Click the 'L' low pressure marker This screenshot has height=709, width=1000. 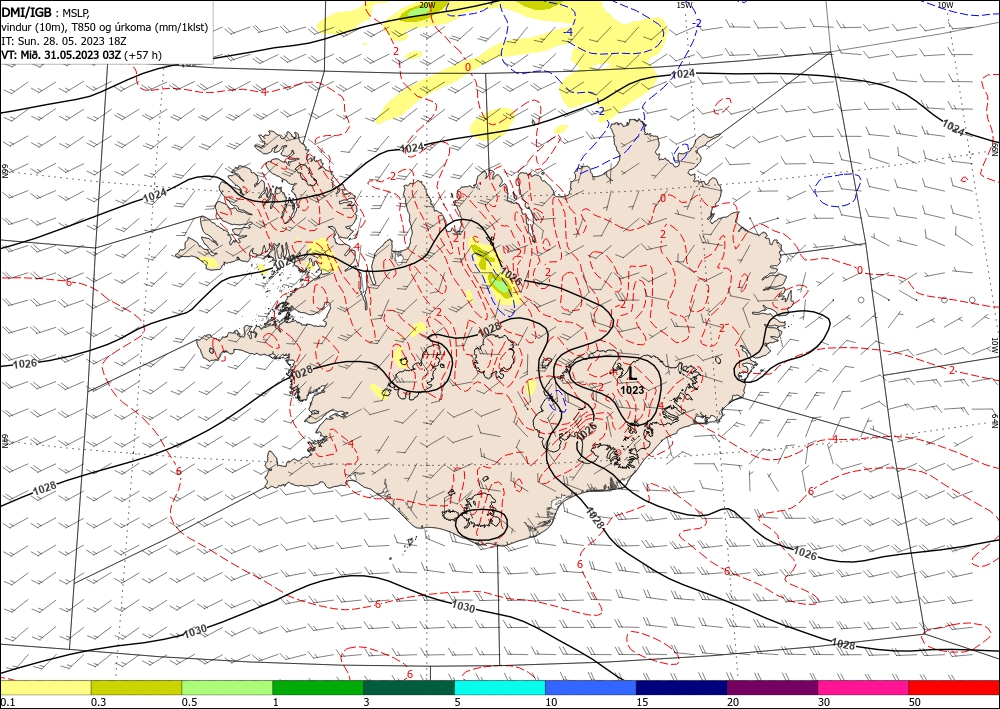click(x=632, y=374)
